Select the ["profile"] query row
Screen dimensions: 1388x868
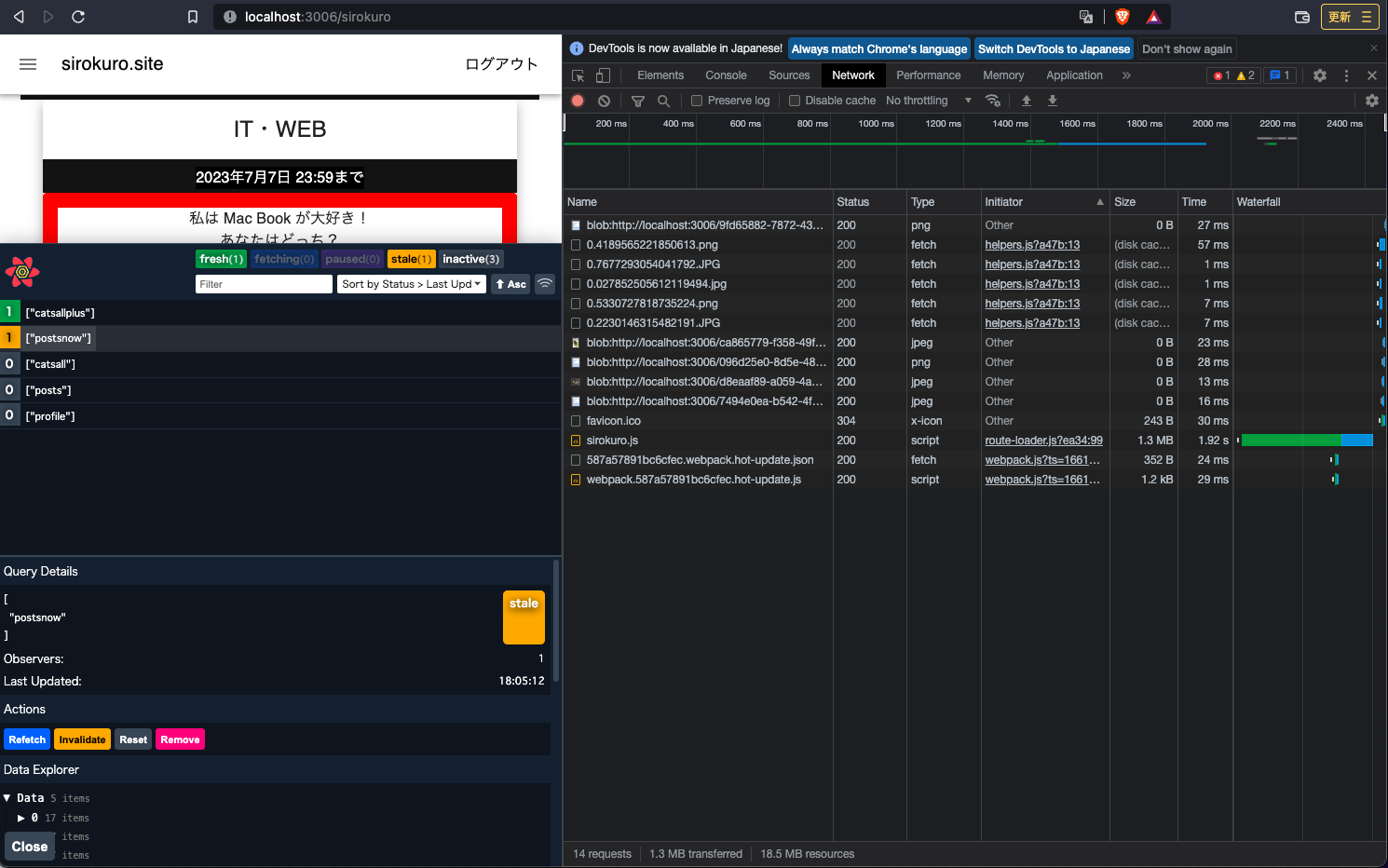[x=280, y=416]
